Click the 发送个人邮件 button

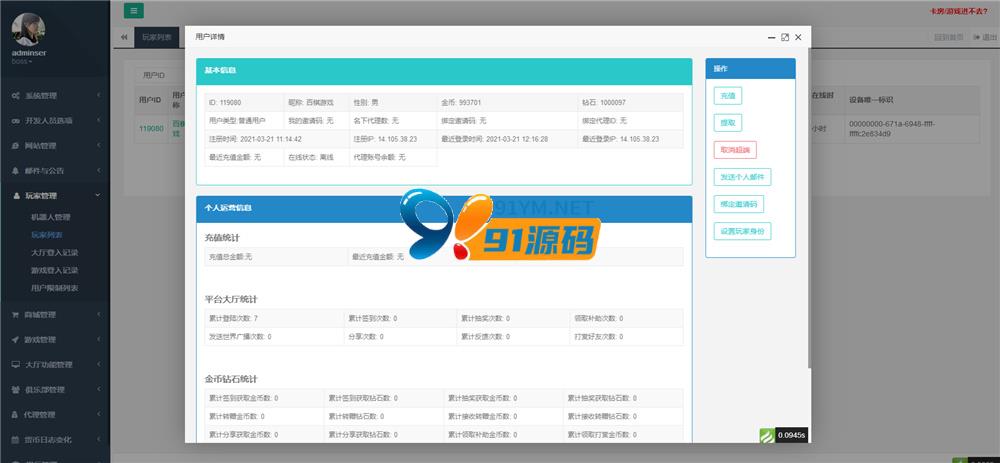tap(743, 177)
